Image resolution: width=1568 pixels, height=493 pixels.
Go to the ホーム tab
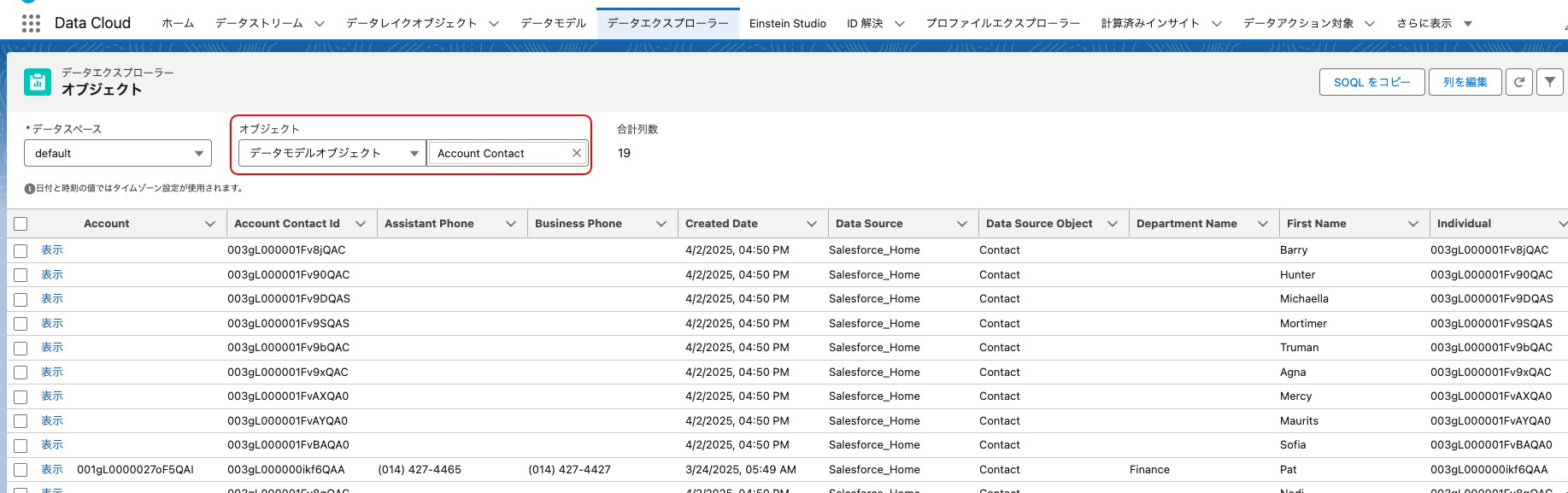coord(178,24)
